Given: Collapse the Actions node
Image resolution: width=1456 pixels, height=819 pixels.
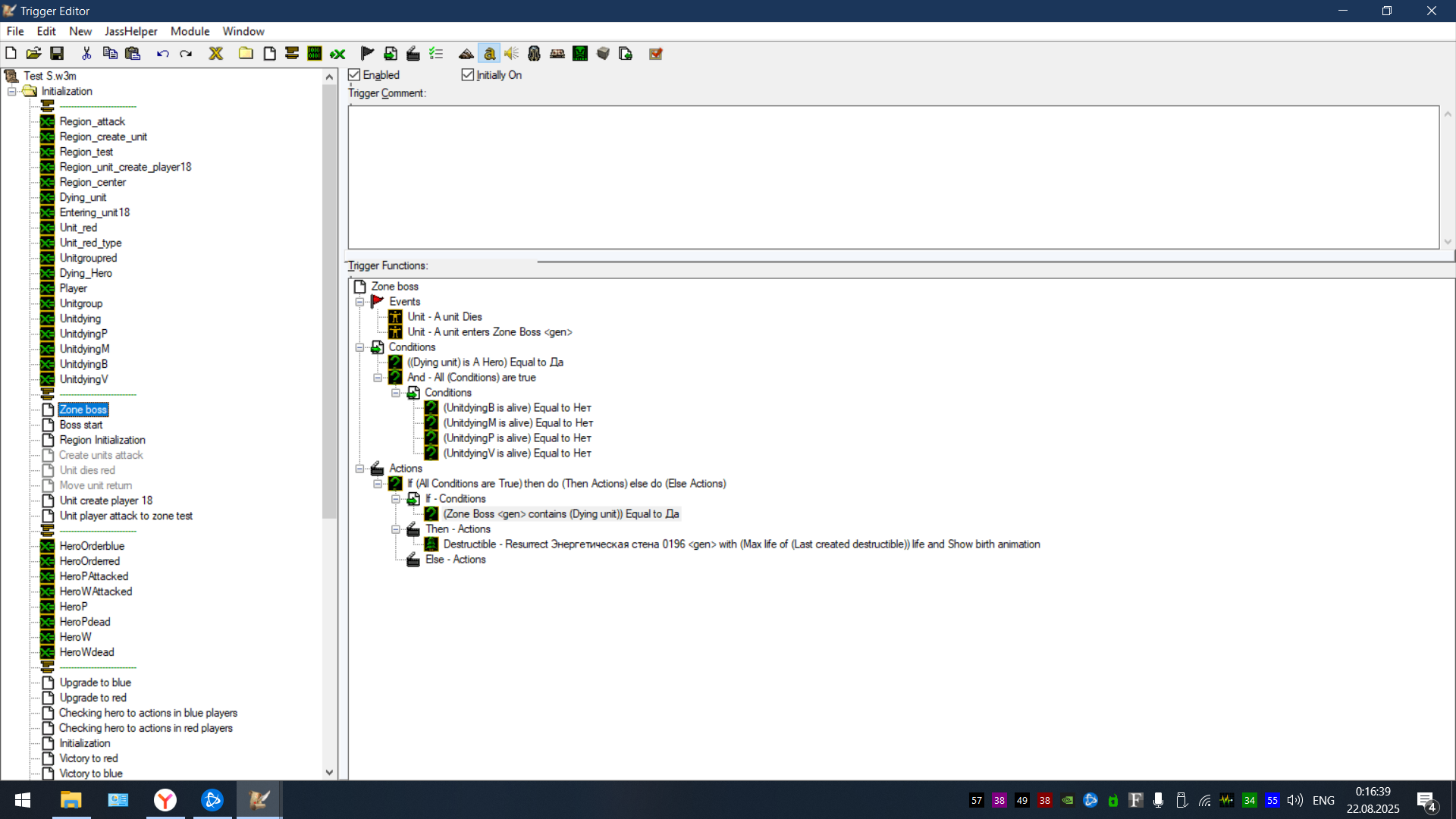Looking at the screenshot, I should coord(360,469).
